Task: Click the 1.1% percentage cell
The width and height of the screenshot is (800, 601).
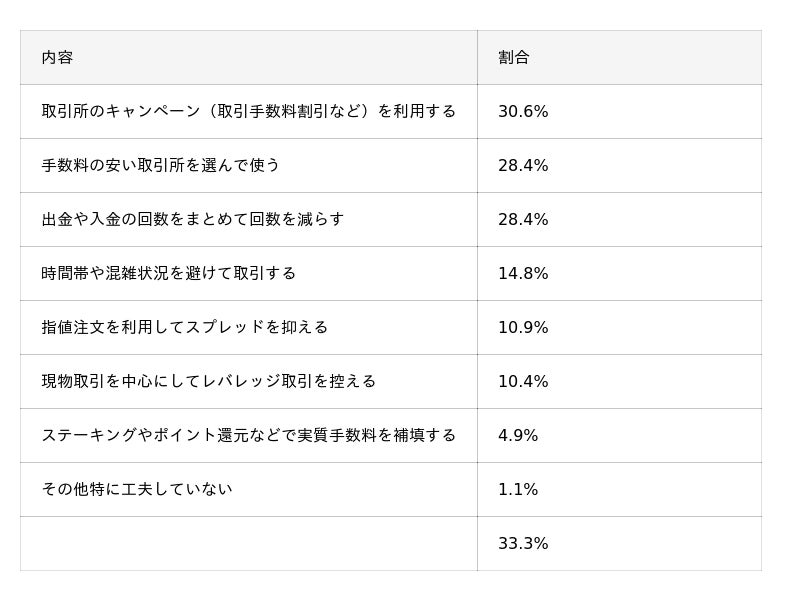Action: pyautogui.click(x=518, y=490)
